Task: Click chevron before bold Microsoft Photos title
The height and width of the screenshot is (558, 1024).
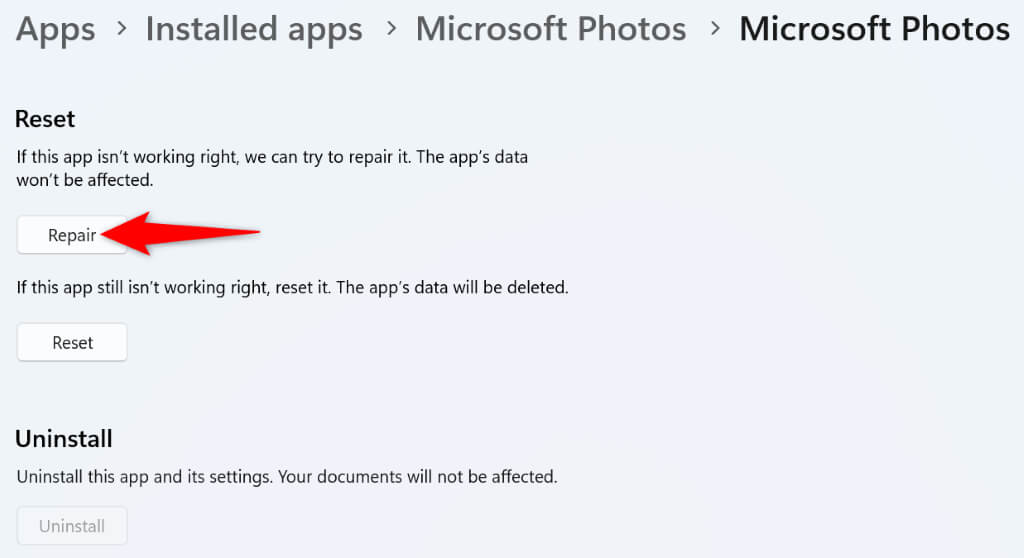Action: point(714,30)
